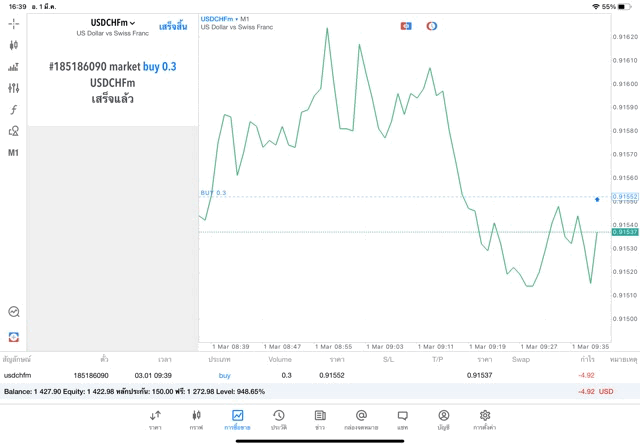Select the crosshair tool in left sidebar
Image resolution: width=640 pixels, height=447 pixels.
[x=14, y=23]
